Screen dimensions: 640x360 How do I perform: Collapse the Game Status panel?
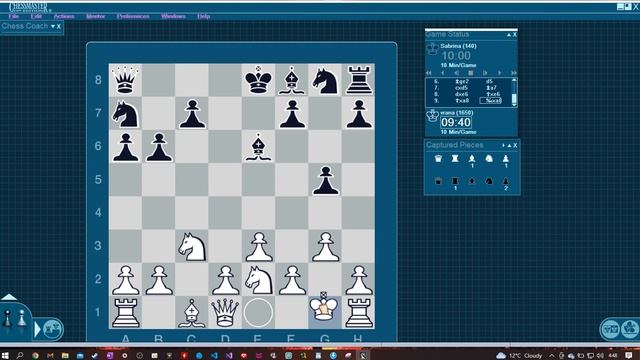509,35
